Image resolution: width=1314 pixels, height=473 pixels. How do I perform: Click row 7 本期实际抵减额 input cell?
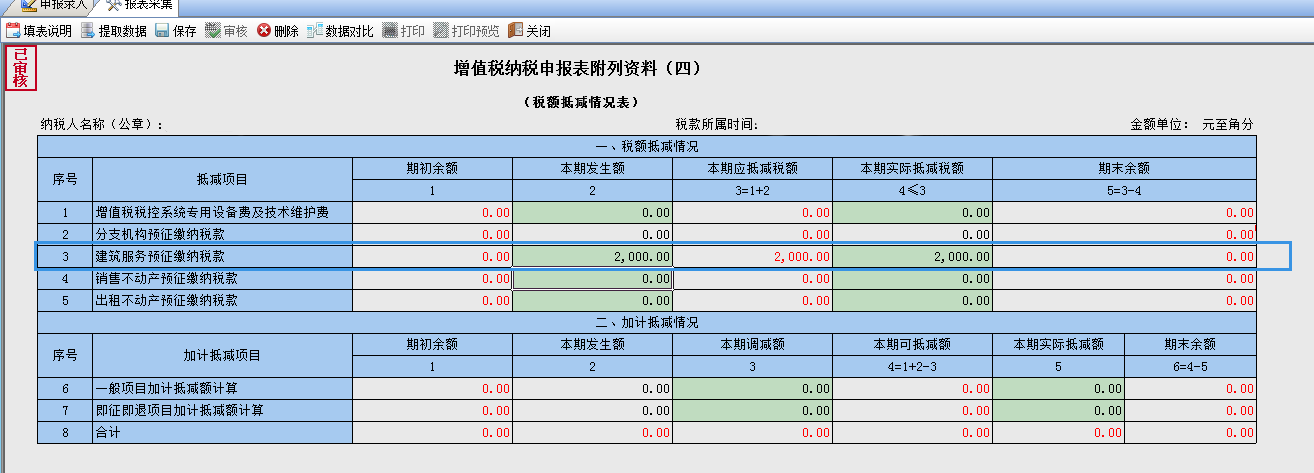[1058, 410]
